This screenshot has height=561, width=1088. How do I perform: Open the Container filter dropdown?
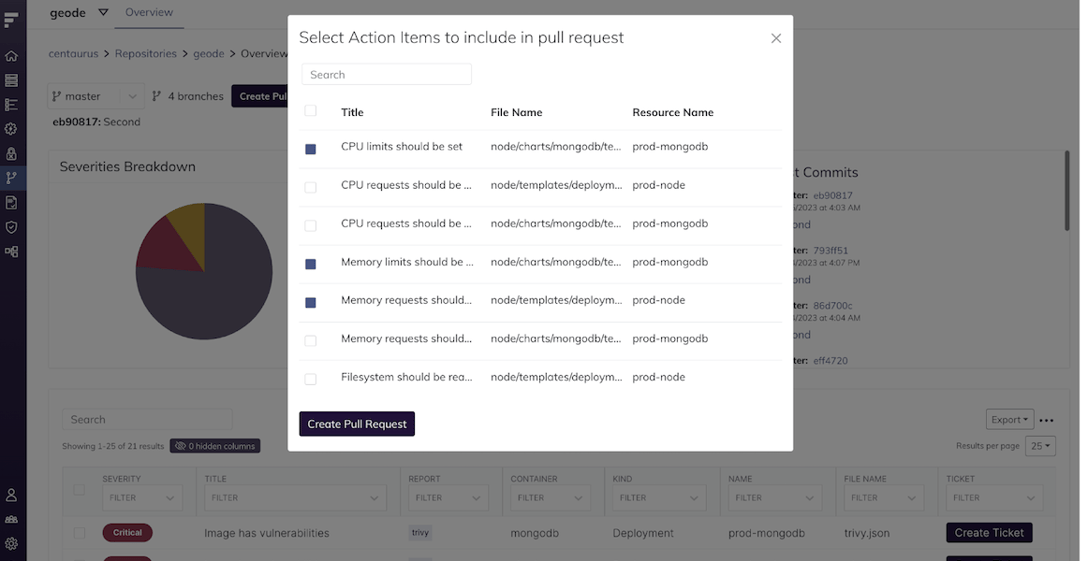click(550, 498)
